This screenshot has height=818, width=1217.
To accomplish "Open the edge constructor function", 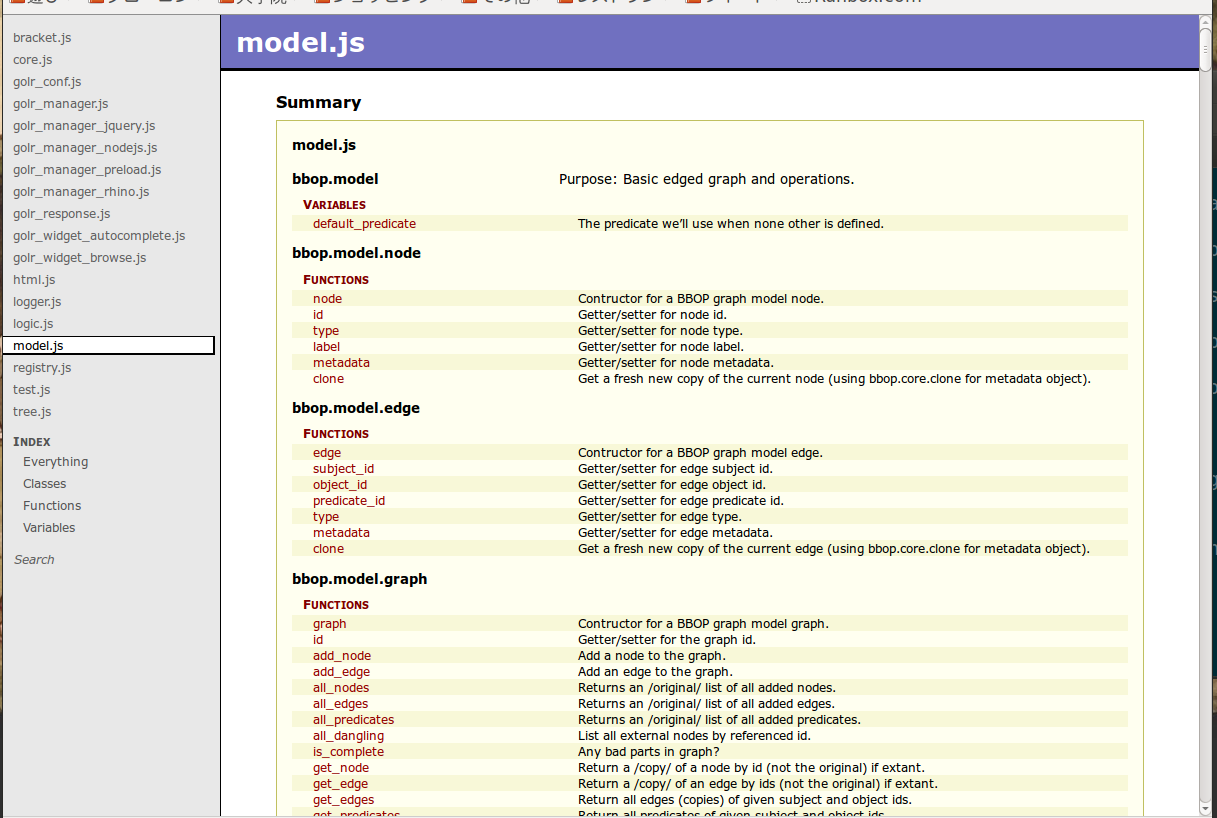I will [x=327, y=453].
